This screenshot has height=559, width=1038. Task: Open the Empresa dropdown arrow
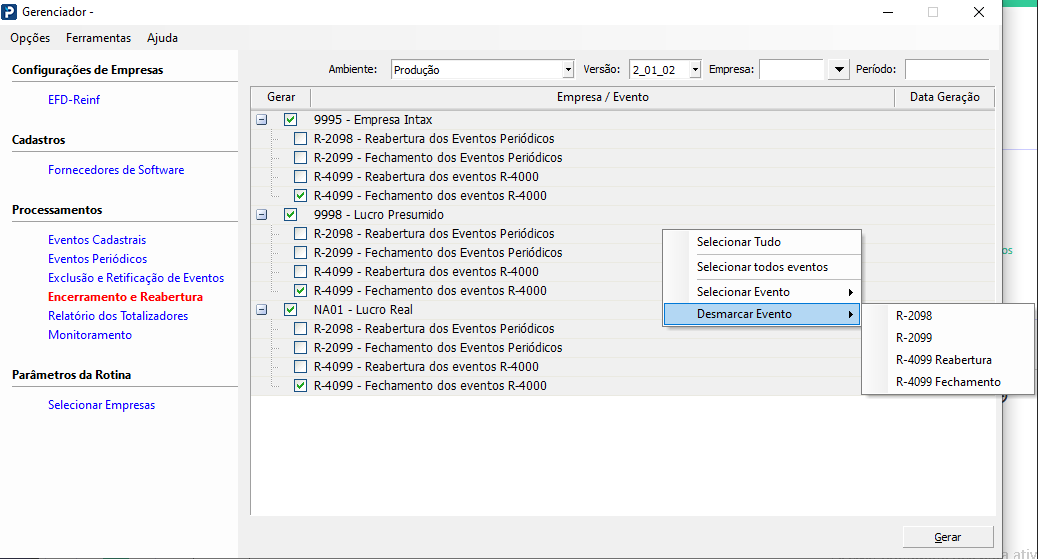[x=838, y=70]
